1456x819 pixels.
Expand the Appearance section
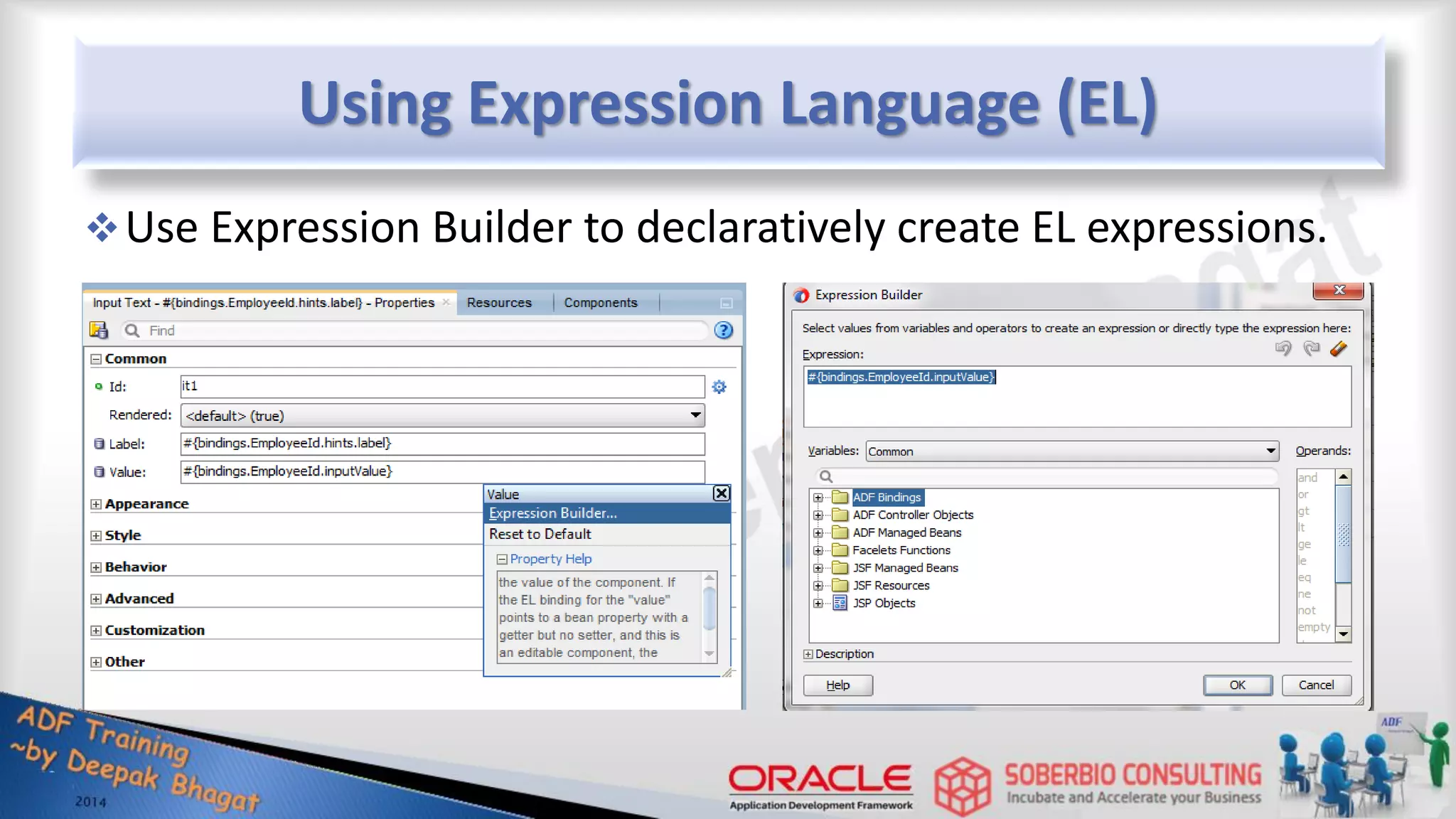[x=96, y=504]
